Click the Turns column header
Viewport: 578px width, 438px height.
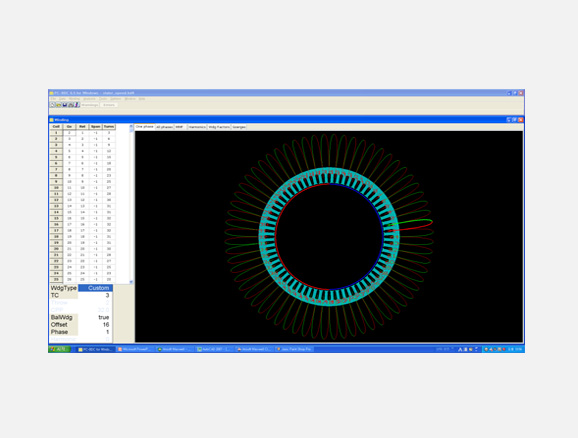109,126
